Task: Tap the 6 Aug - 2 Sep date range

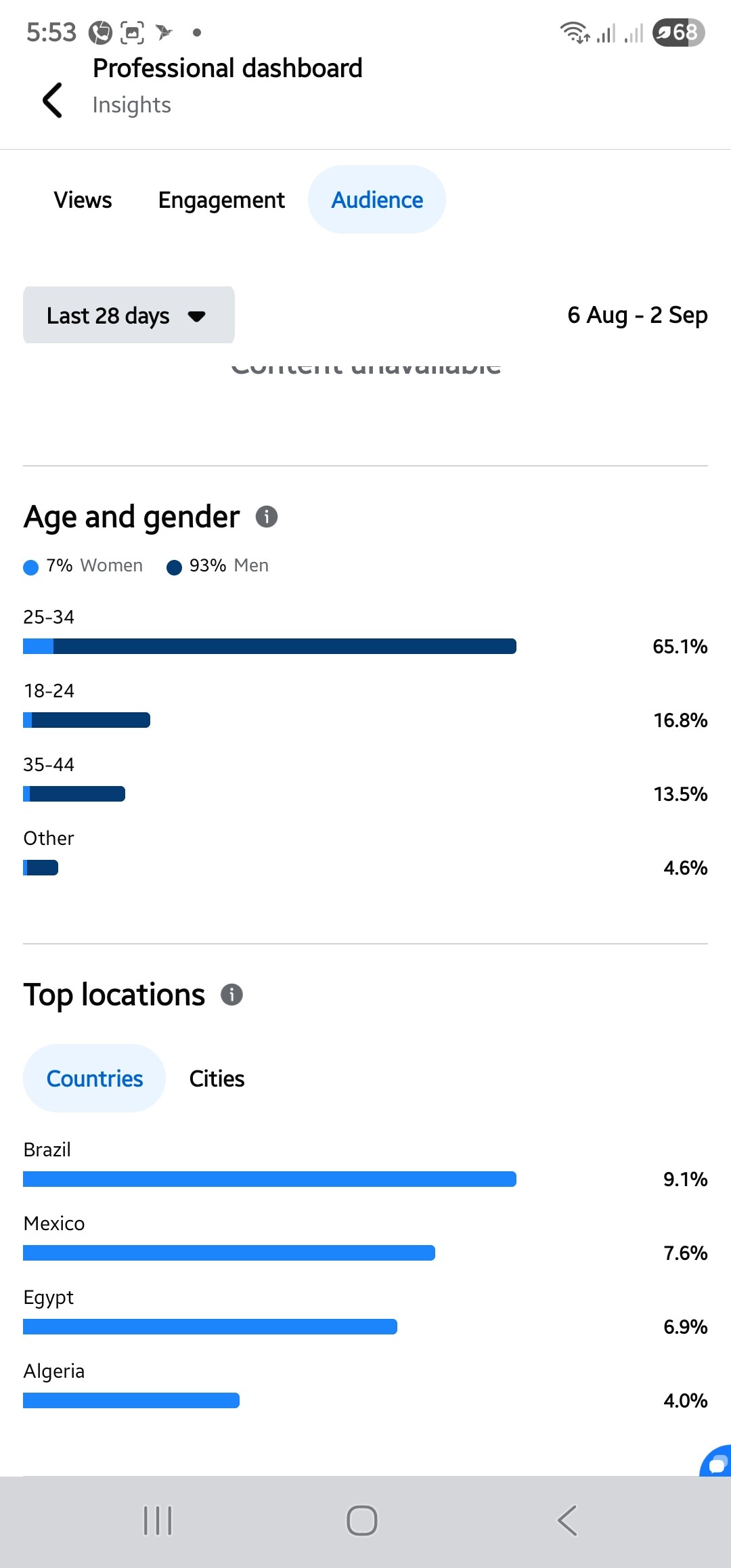Action: tap(637, 315)
